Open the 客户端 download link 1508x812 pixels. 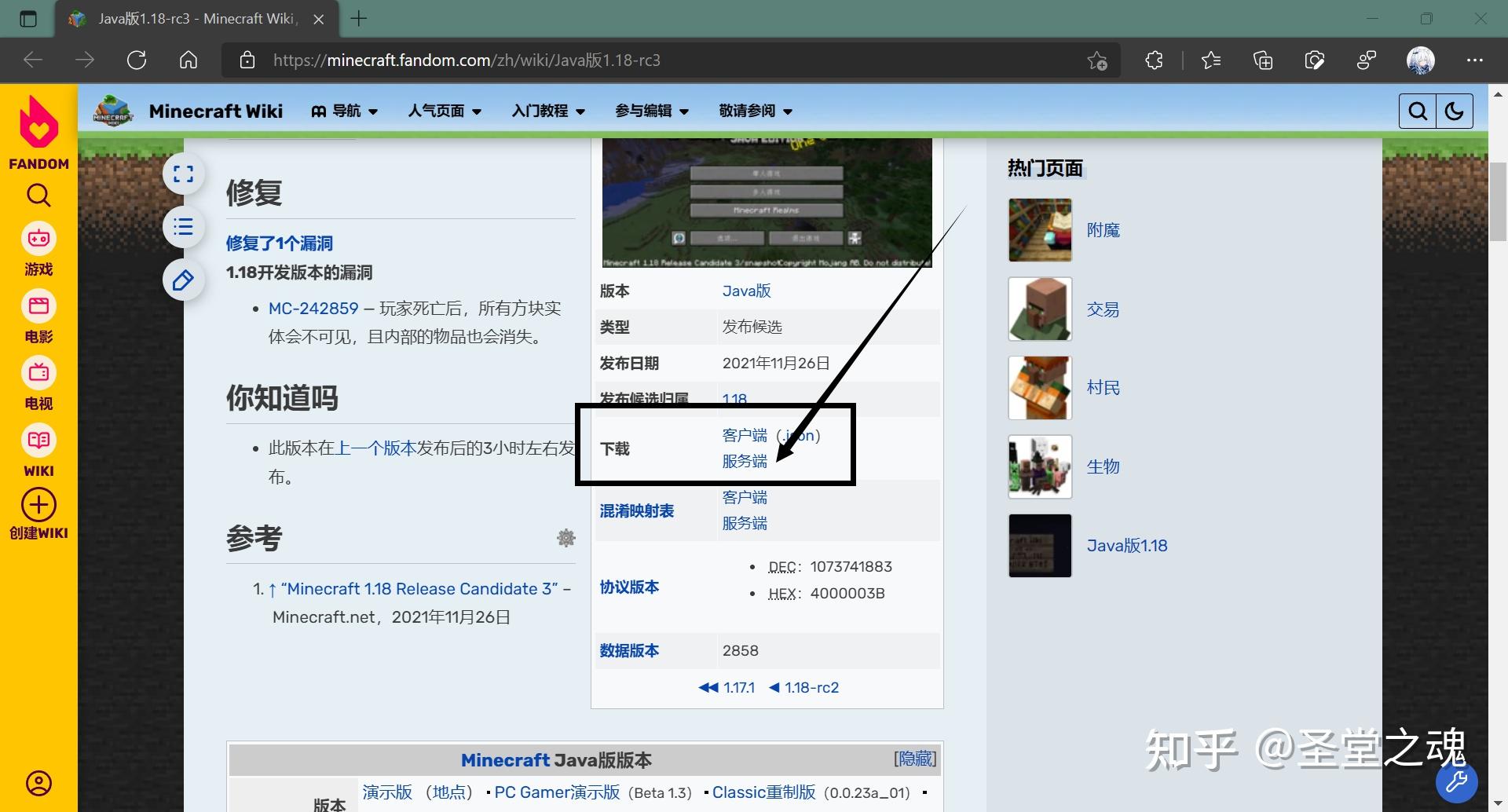743,434
